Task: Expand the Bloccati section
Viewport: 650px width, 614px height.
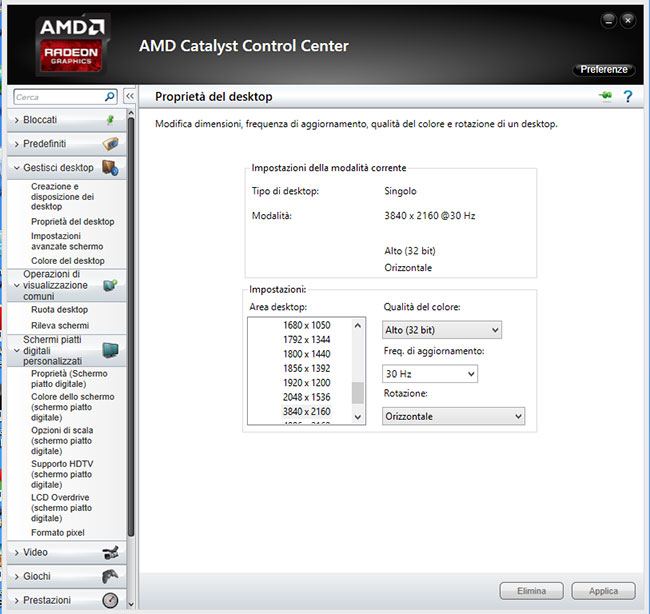Action: pos(66,120)
